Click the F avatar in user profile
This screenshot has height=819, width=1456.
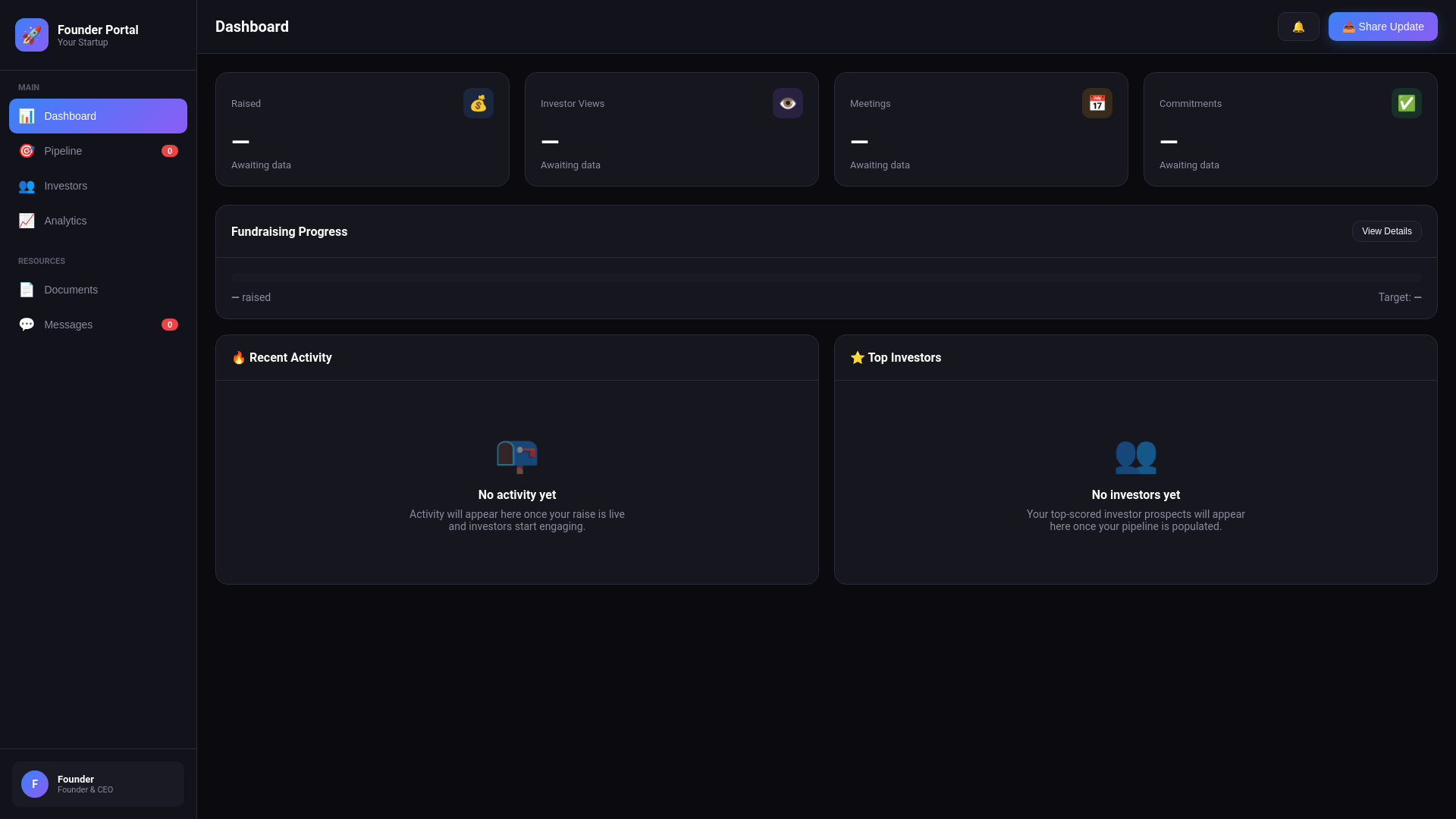tap(35, 784)
